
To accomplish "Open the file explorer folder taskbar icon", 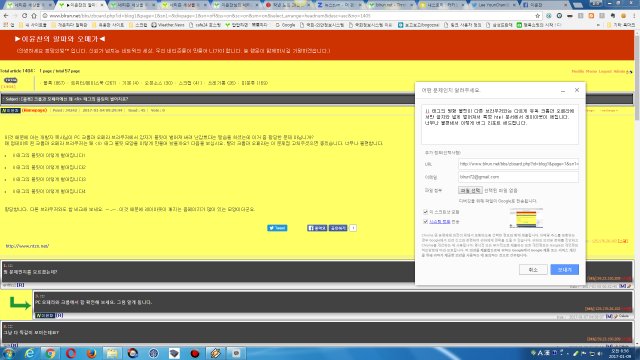I will click(x=112, y=353).
